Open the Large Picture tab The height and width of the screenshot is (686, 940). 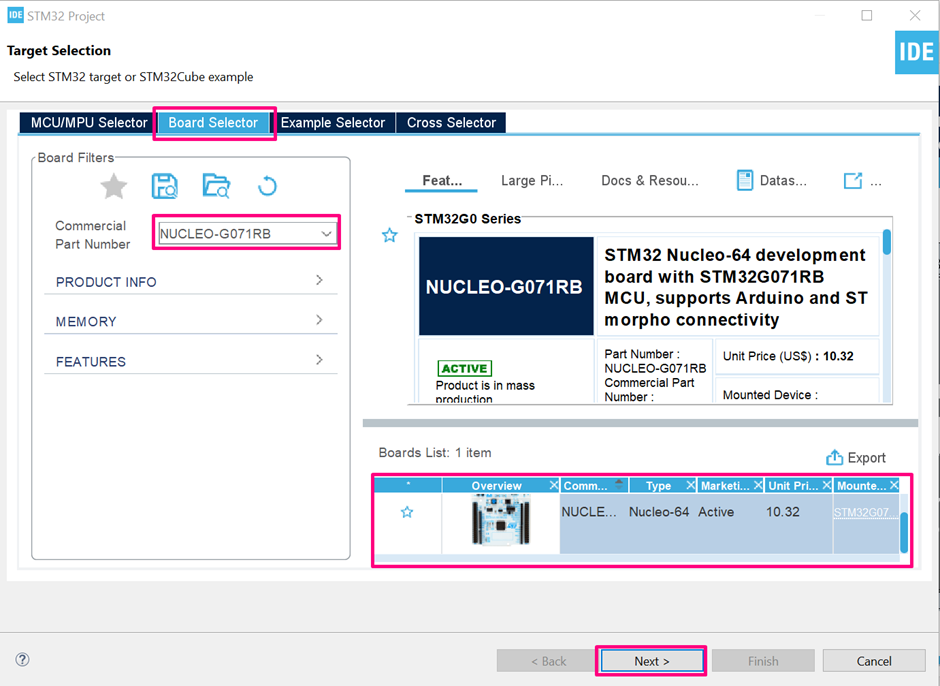(532, 180)
